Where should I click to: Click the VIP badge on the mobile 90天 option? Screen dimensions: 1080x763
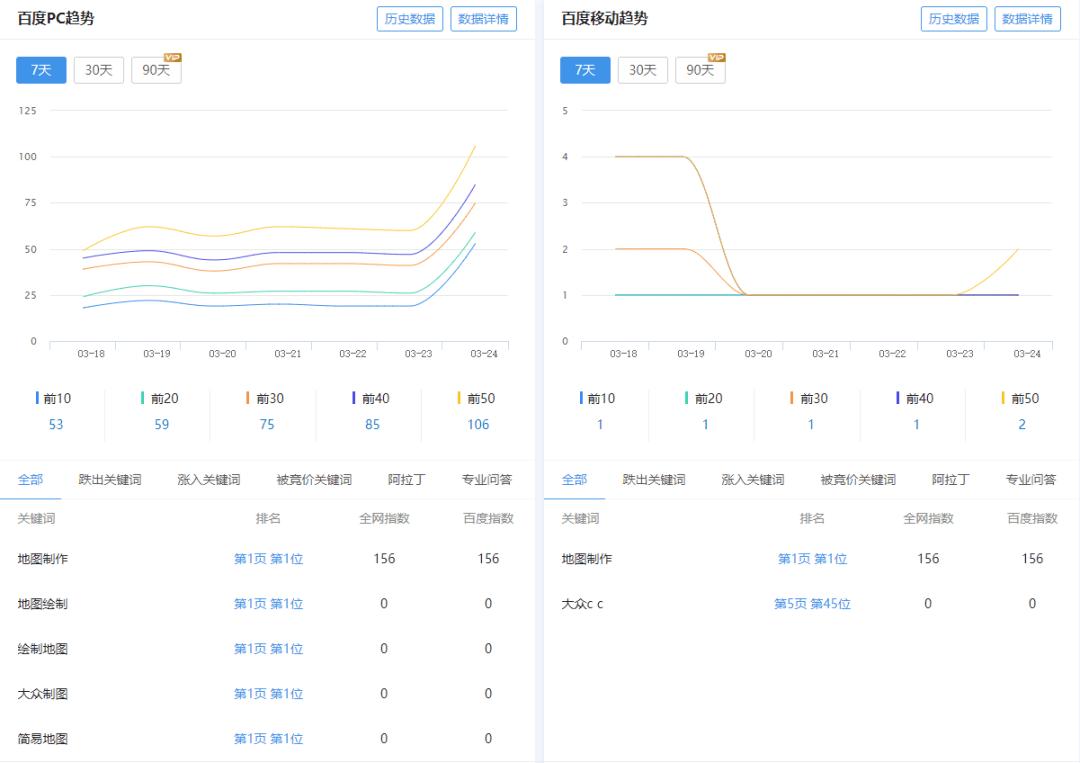714,57
